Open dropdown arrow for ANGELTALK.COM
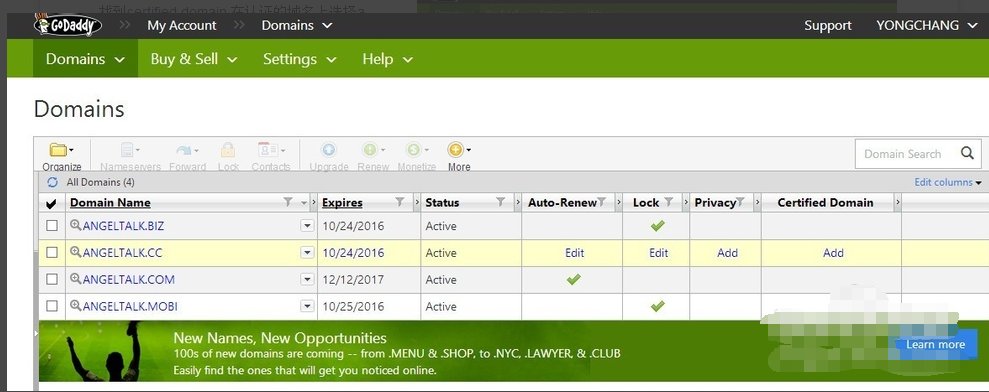 click(x=307, y=279)
